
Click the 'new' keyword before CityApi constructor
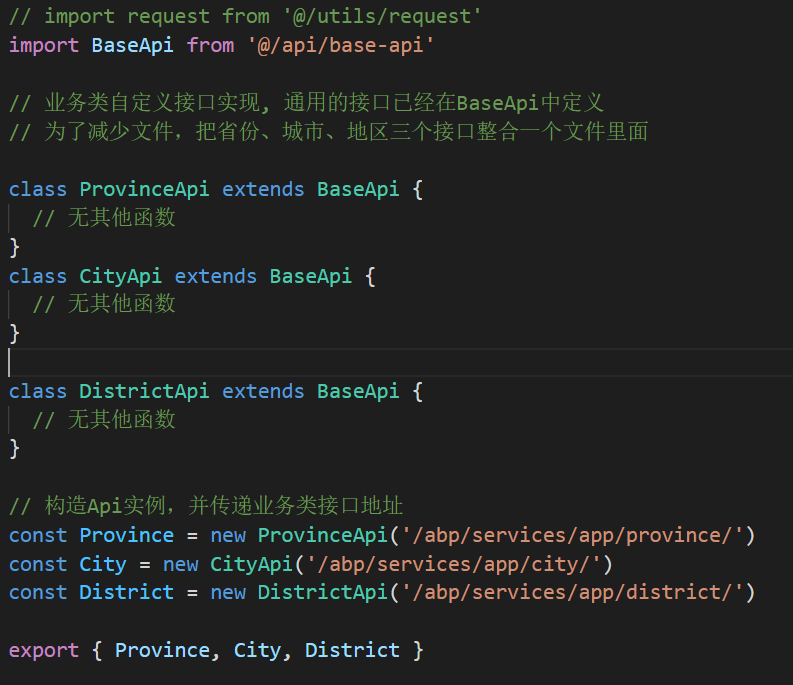coord(180,565)
